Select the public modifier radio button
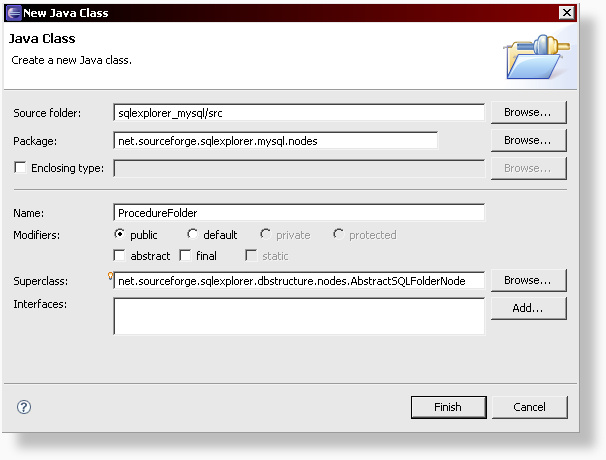The height and width of the screenshot is (460, 606). pos(119,234)
